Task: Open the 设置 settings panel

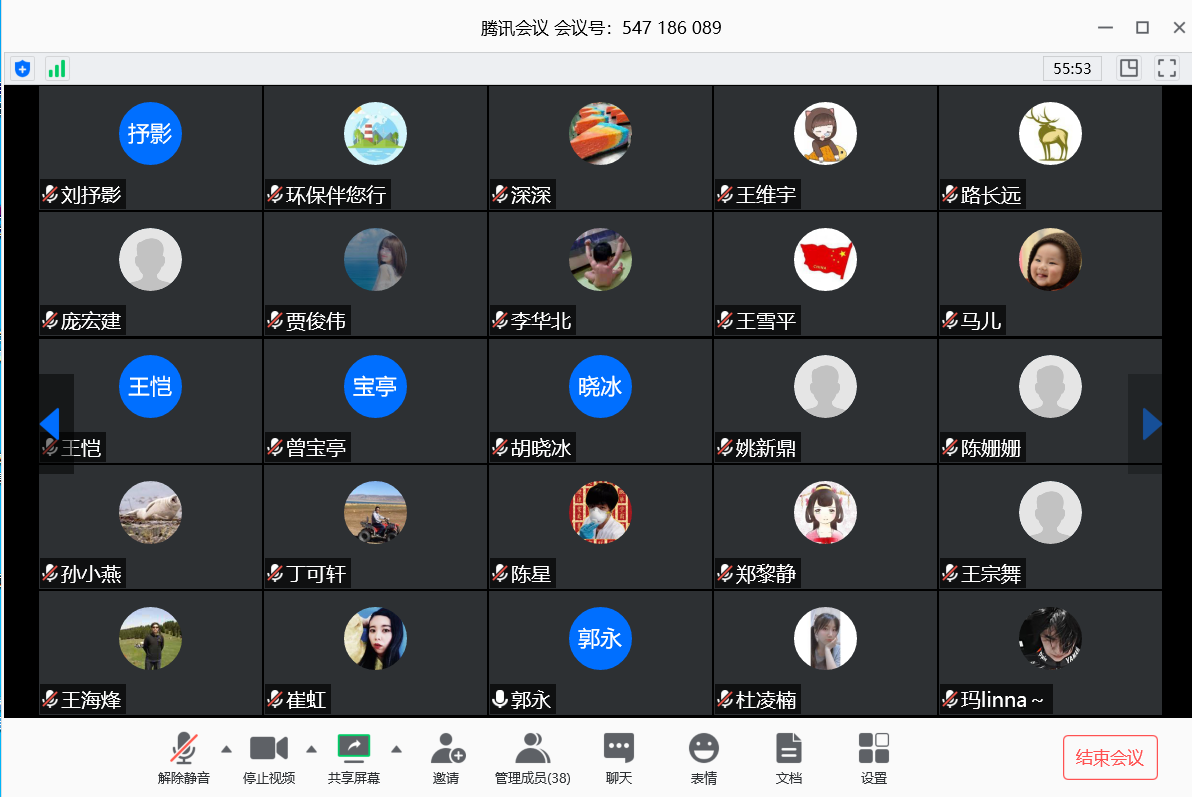Action: coord(874,757)
